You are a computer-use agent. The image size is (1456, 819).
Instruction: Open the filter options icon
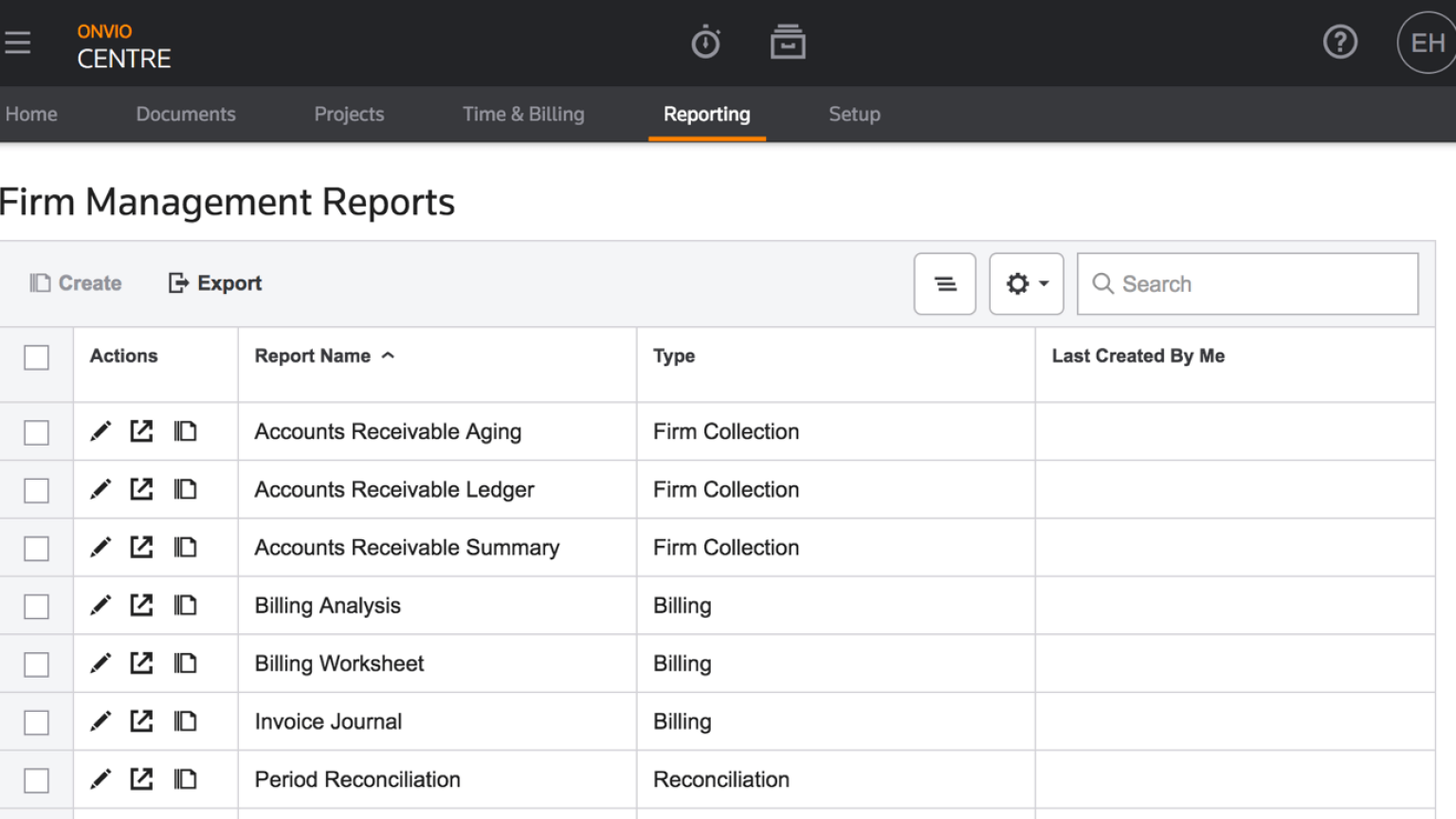pyautogui.click(x=944, y=283)
